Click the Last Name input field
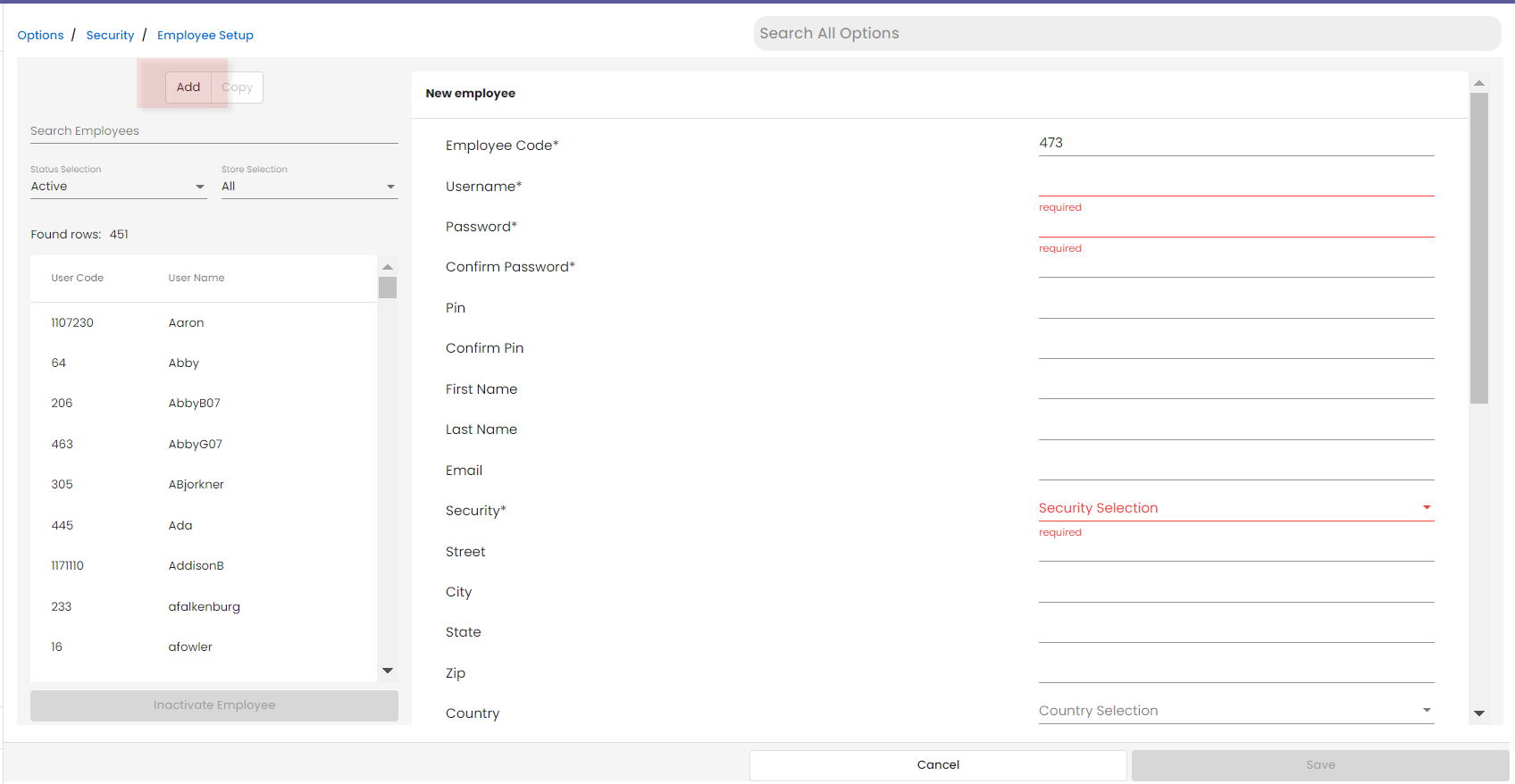The width and height of the screenshot is (1515, 784). coord(1236,428)
